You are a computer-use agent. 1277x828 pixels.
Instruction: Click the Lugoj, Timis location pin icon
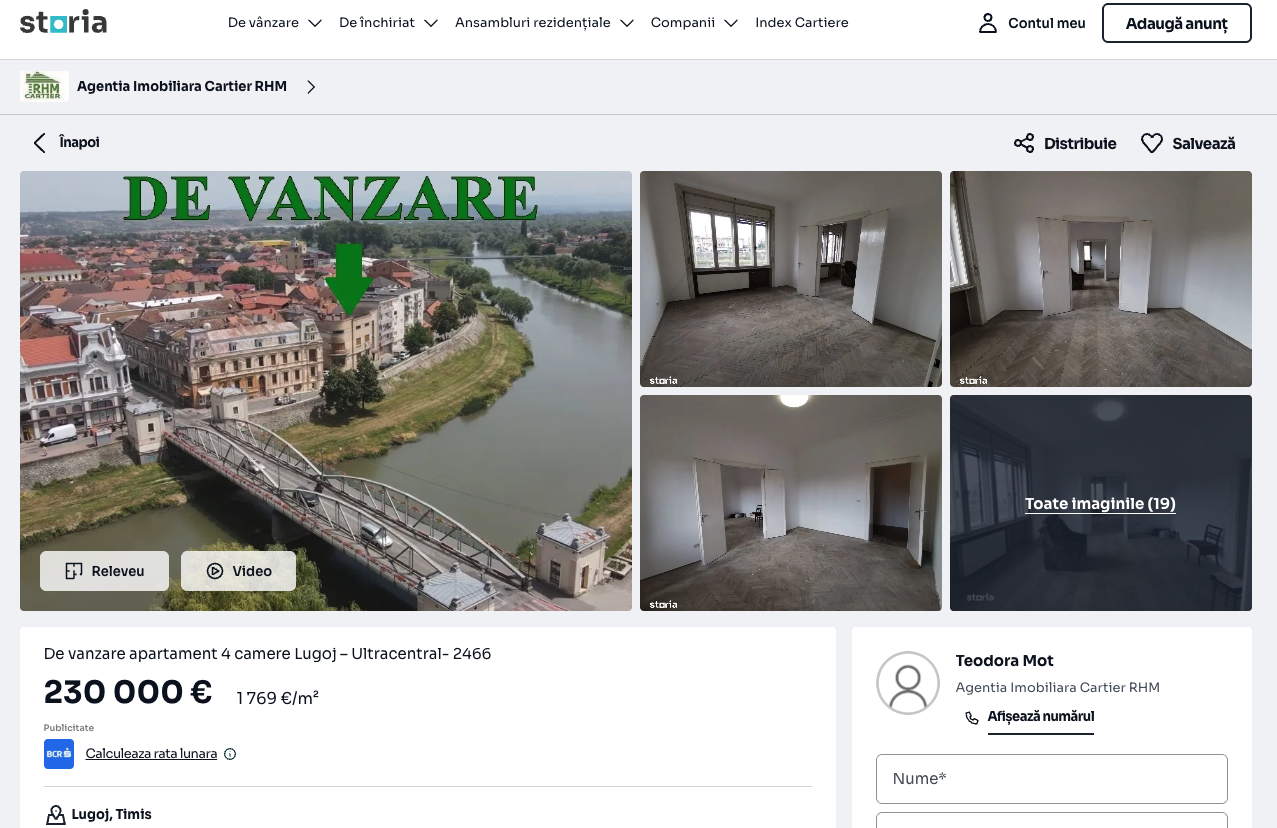(x=55, y=815)
